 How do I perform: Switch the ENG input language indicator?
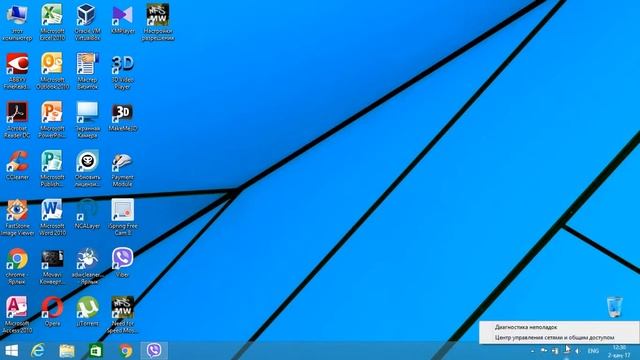pyautogui.click(x=593, y=351)
